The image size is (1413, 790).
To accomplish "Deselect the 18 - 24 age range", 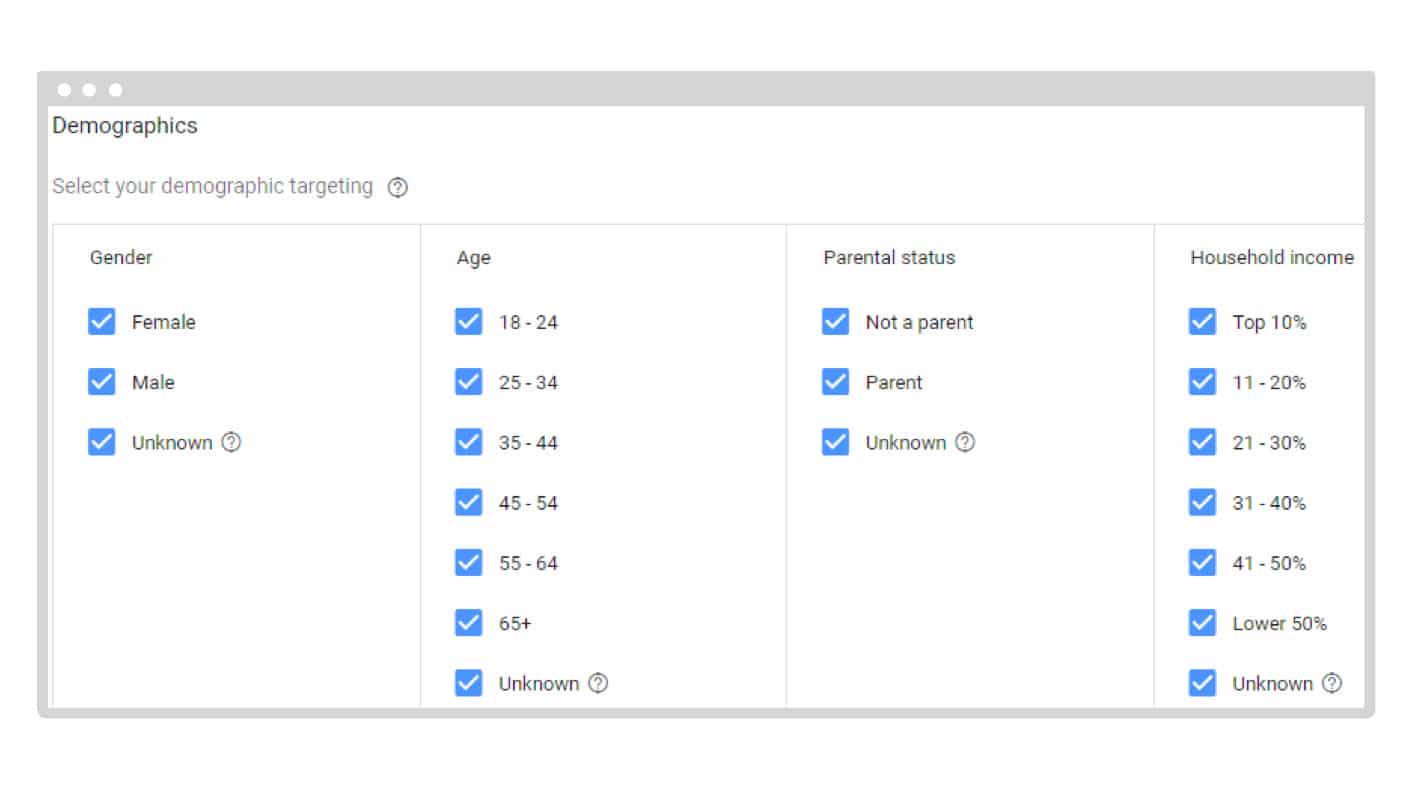I will point(469,322).
